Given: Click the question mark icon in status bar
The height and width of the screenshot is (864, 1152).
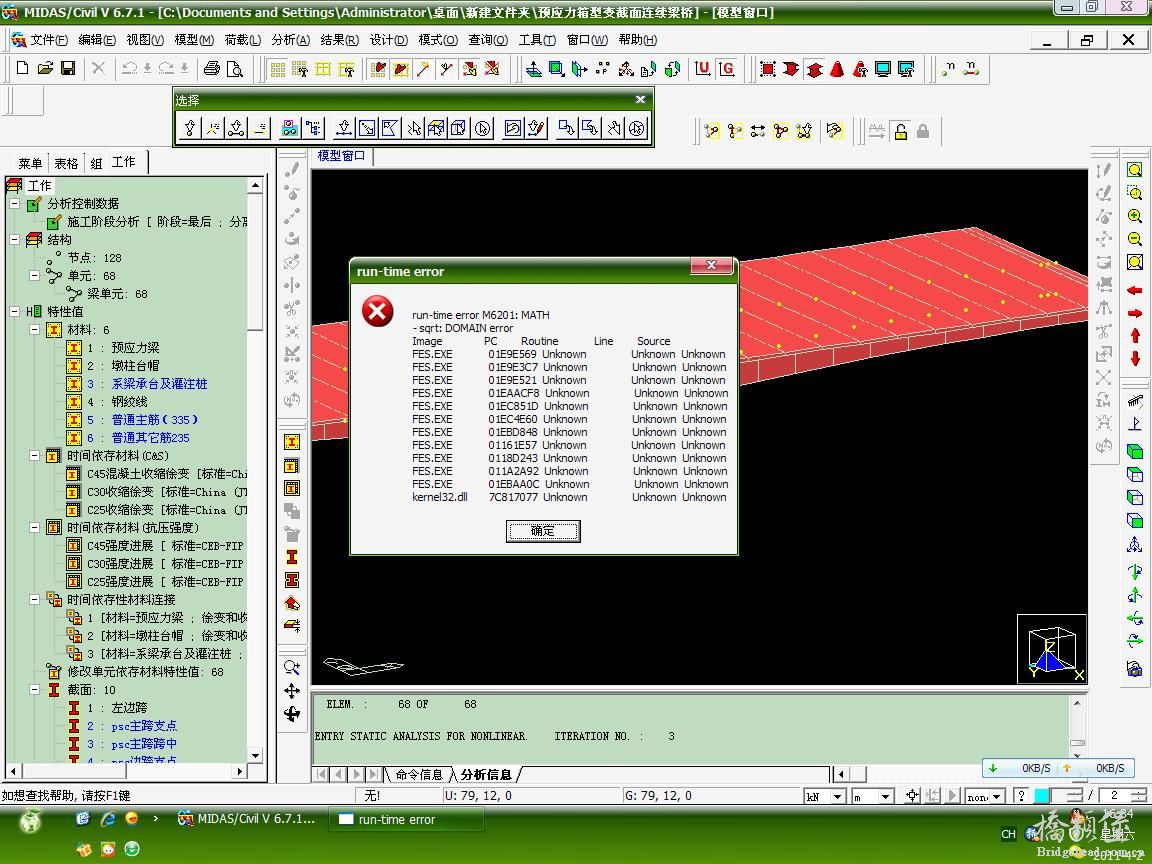Looking at the screenshot, I should pyautogui.click(x=1020, y=796).
